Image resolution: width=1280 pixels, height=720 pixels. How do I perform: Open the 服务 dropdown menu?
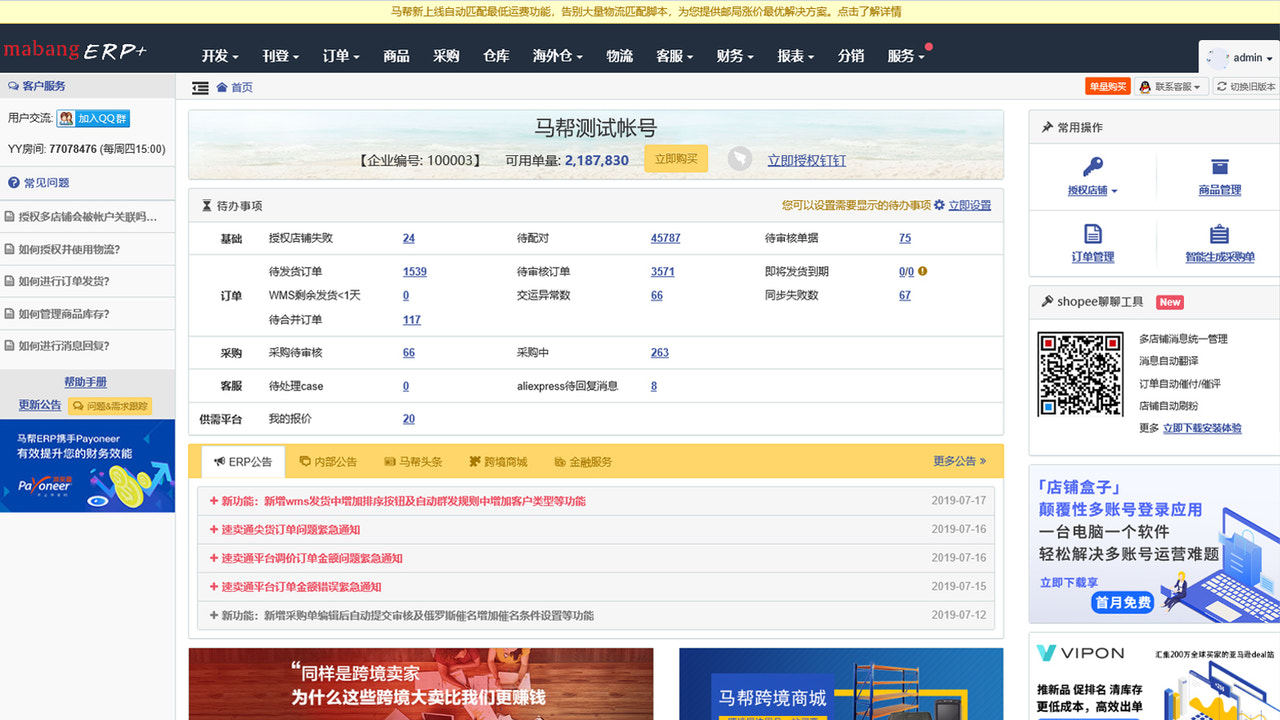906,56
